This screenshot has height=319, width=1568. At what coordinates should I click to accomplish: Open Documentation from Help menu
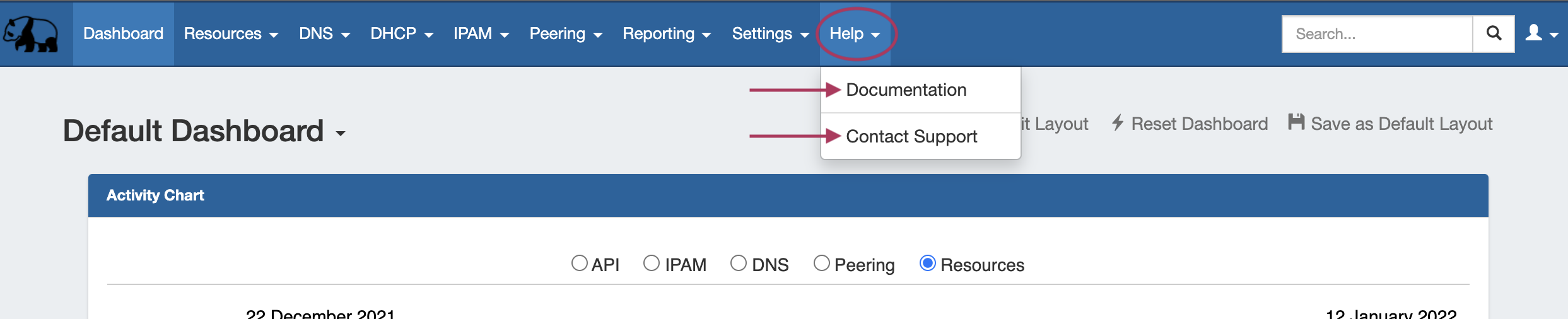pyautogui.click(x=906, y=90)
